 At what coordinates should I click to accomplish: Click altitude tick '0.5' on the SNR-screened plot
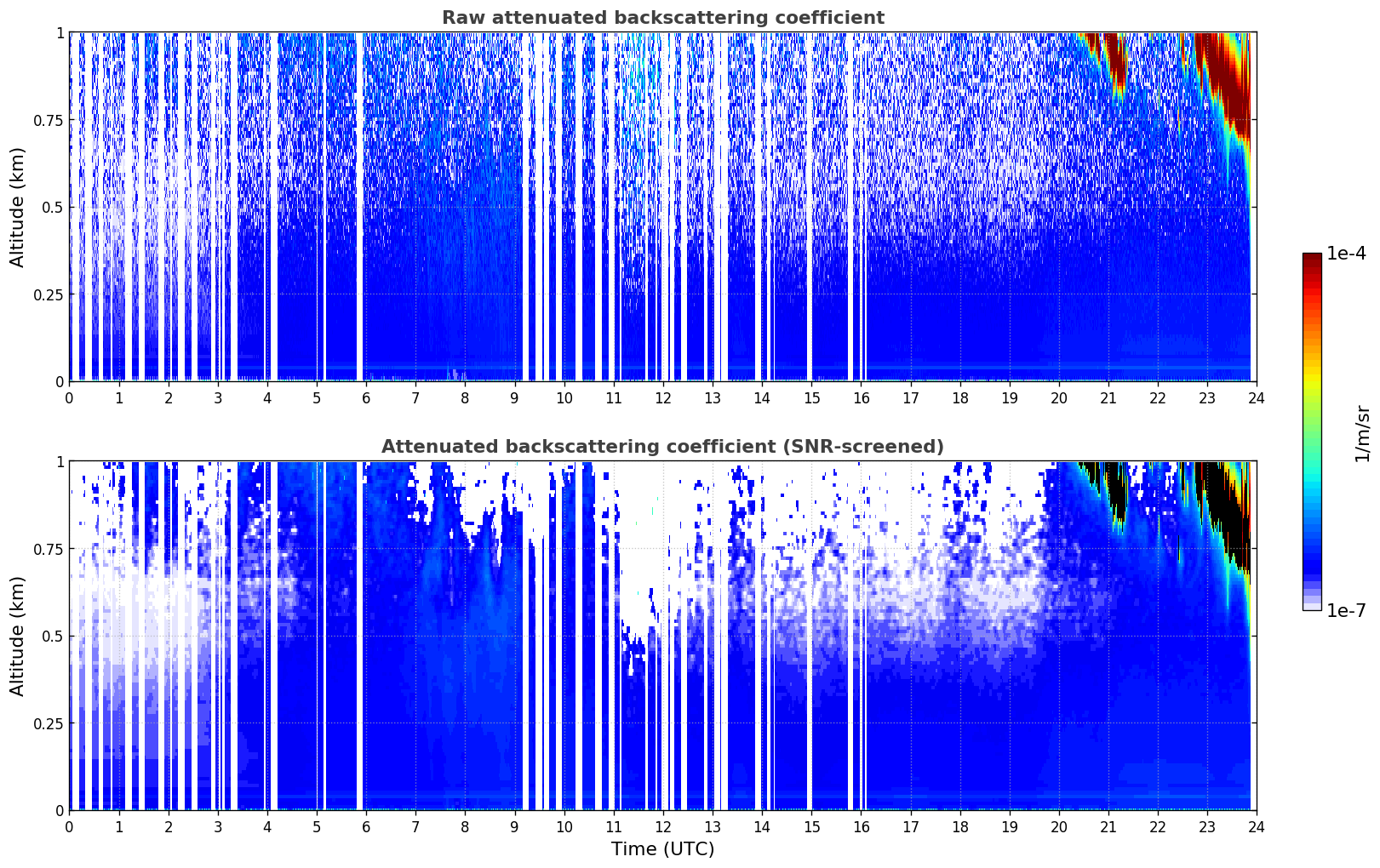coord(52,636)
